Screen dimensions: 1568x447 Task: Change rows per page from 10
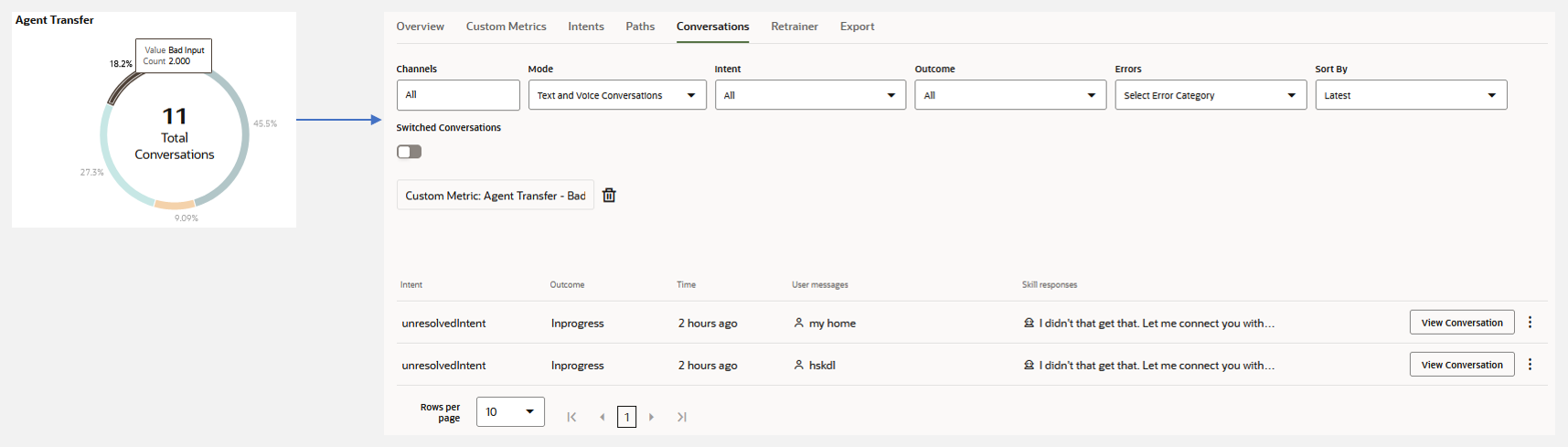pos(509,412)
